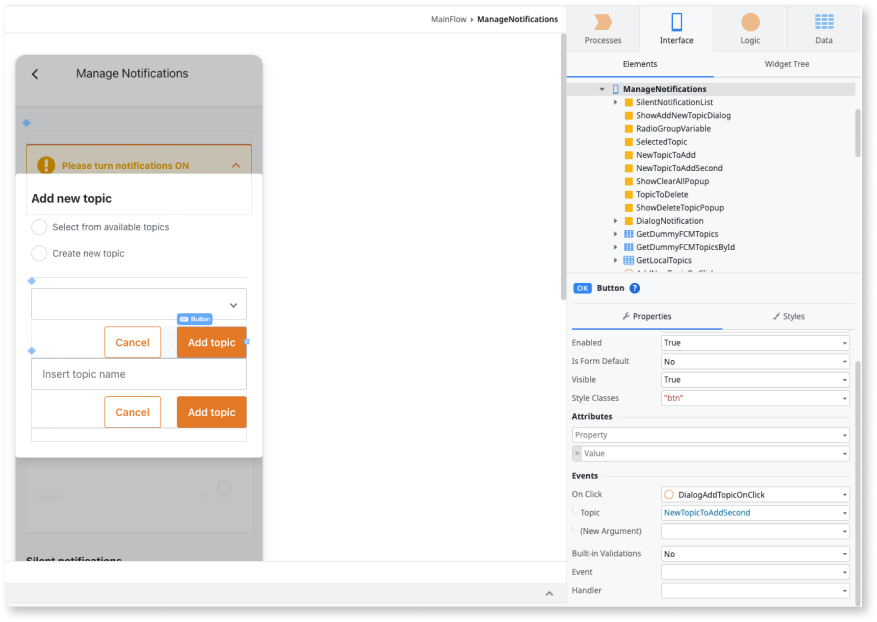Open the Logic layer icon

tap(750, 23)
